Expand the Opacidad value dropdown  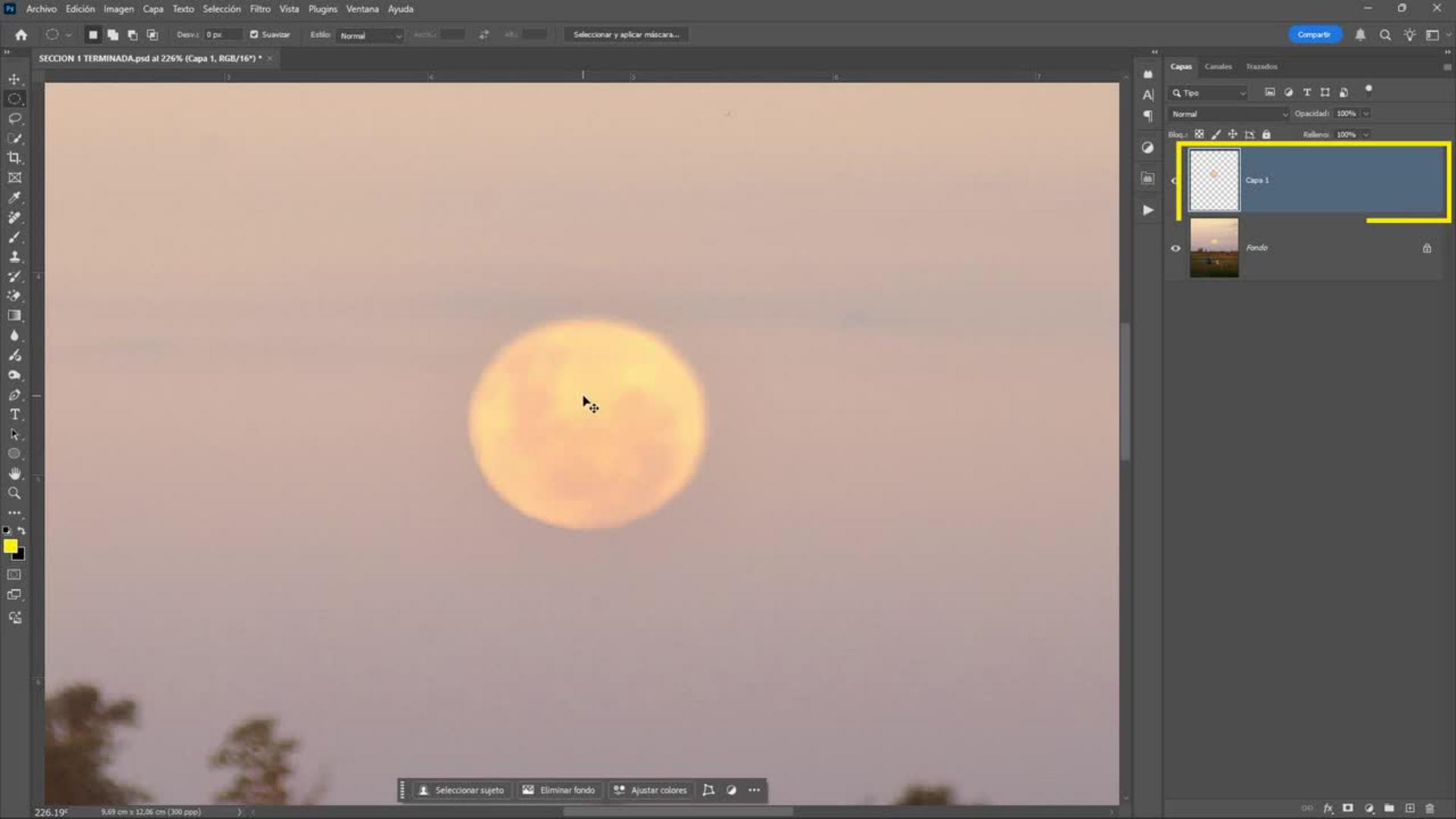[1366, 114]
